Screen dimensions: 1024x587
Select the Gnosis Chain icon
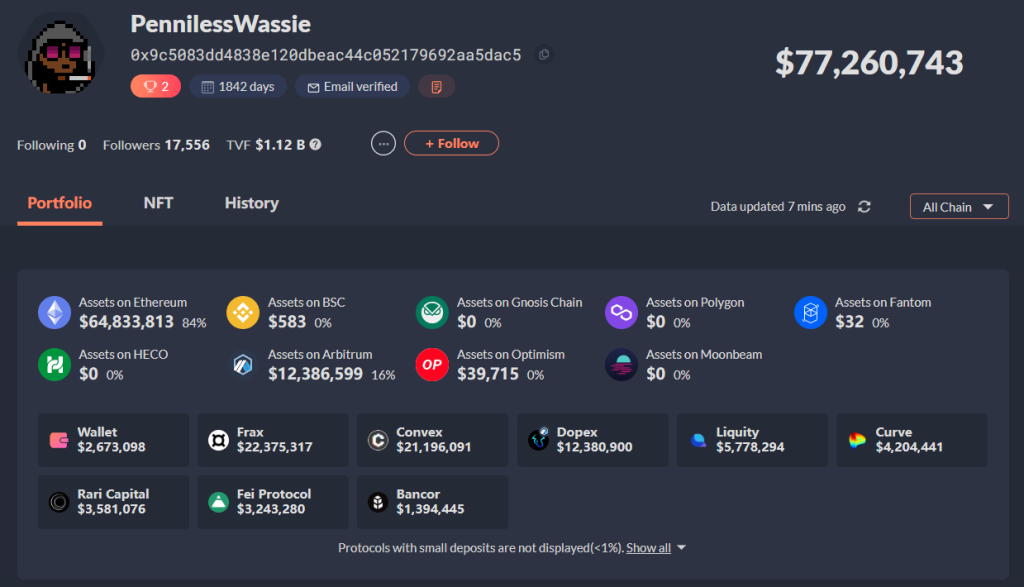[432, 312]
